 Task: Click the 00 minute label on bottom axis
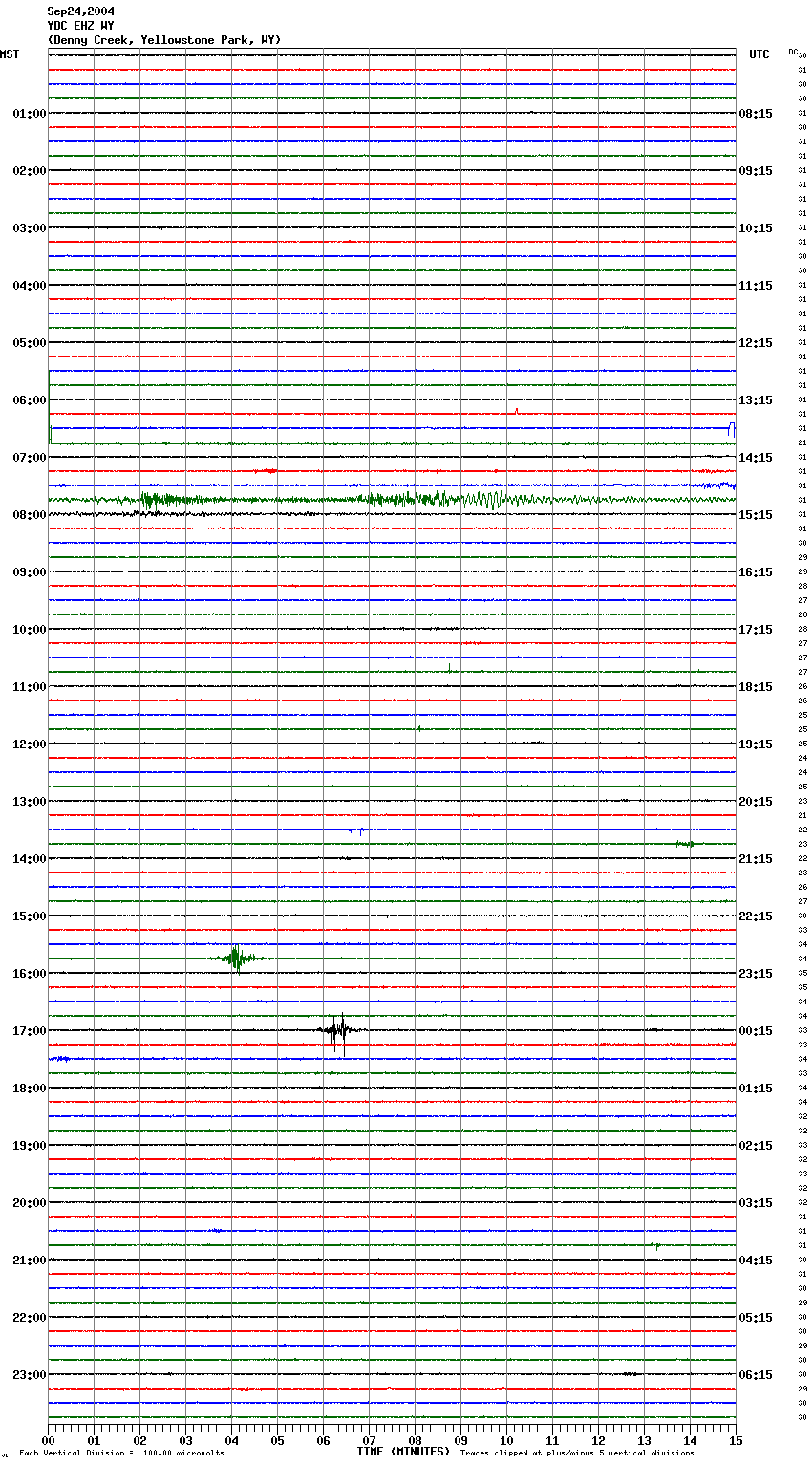pyautogui.click(x=49, y=1440)
